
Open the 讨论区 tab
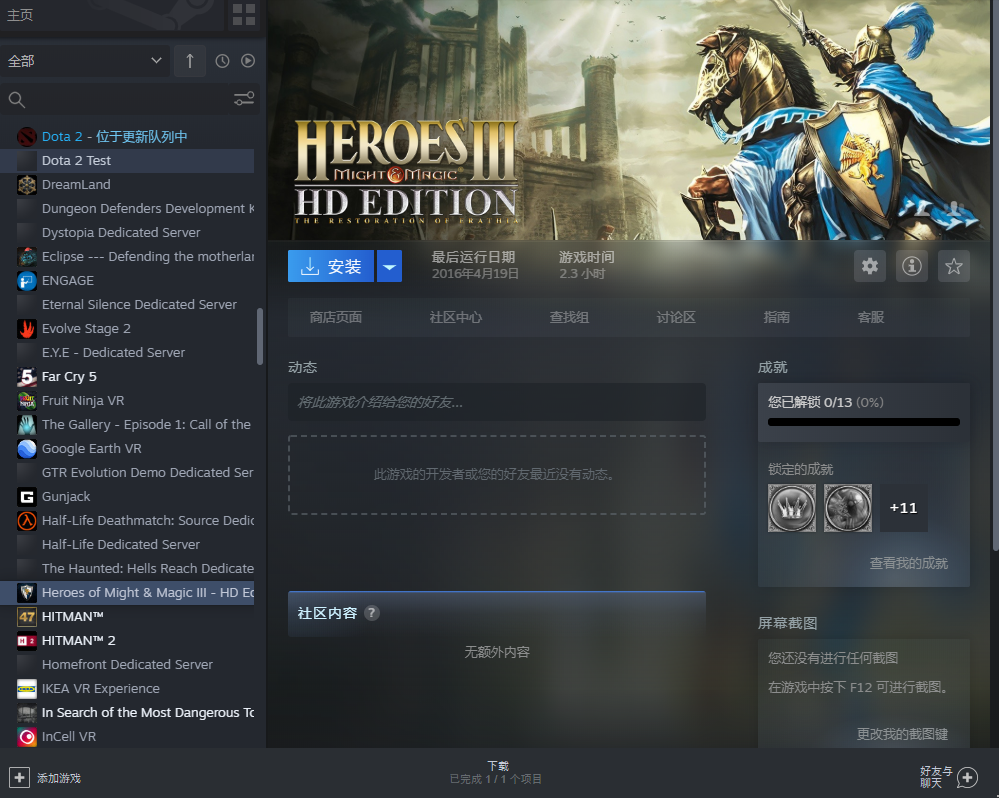click(x=676, y=317)
